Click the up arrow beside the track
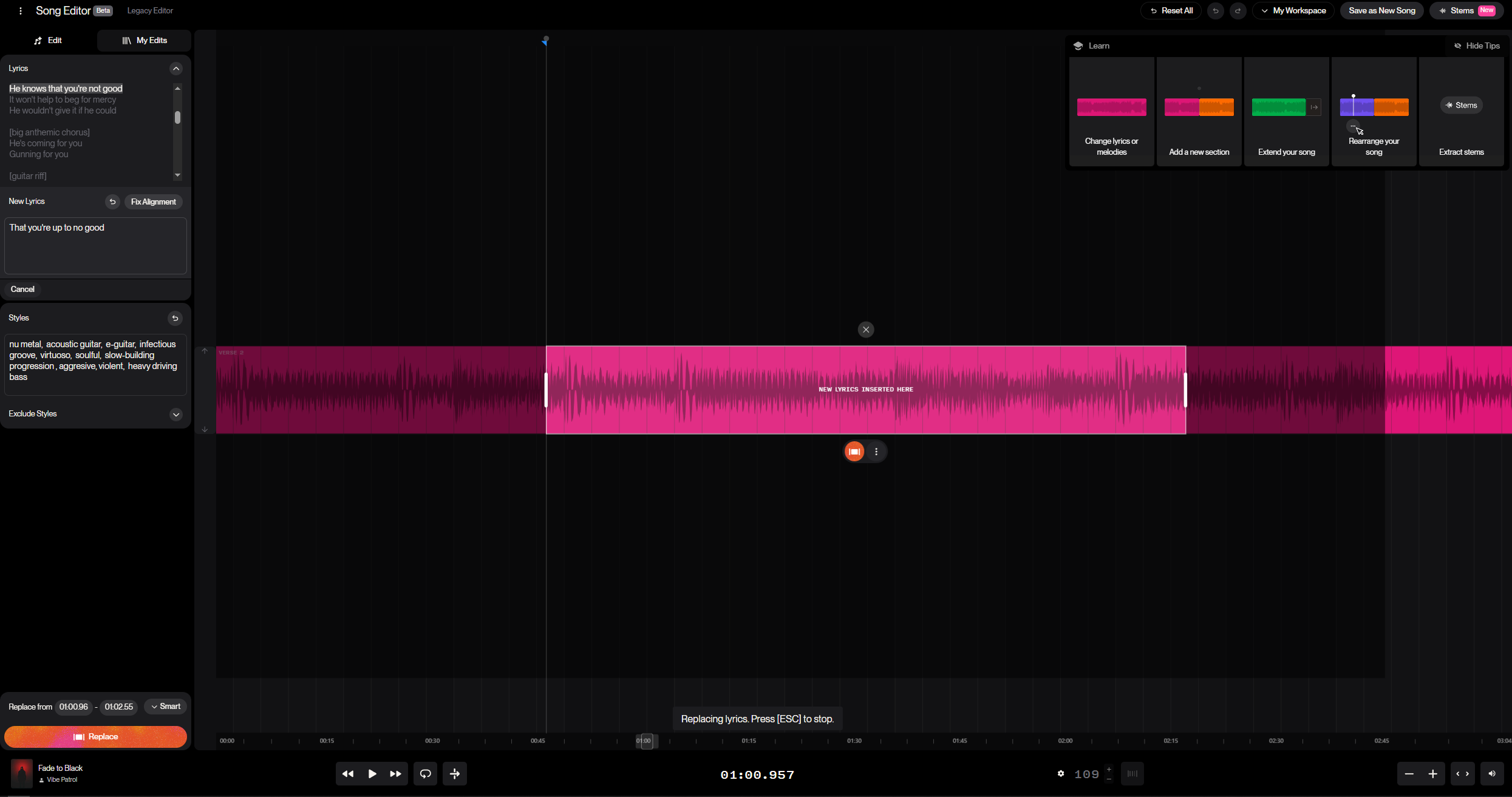 [x=205, y=351]
